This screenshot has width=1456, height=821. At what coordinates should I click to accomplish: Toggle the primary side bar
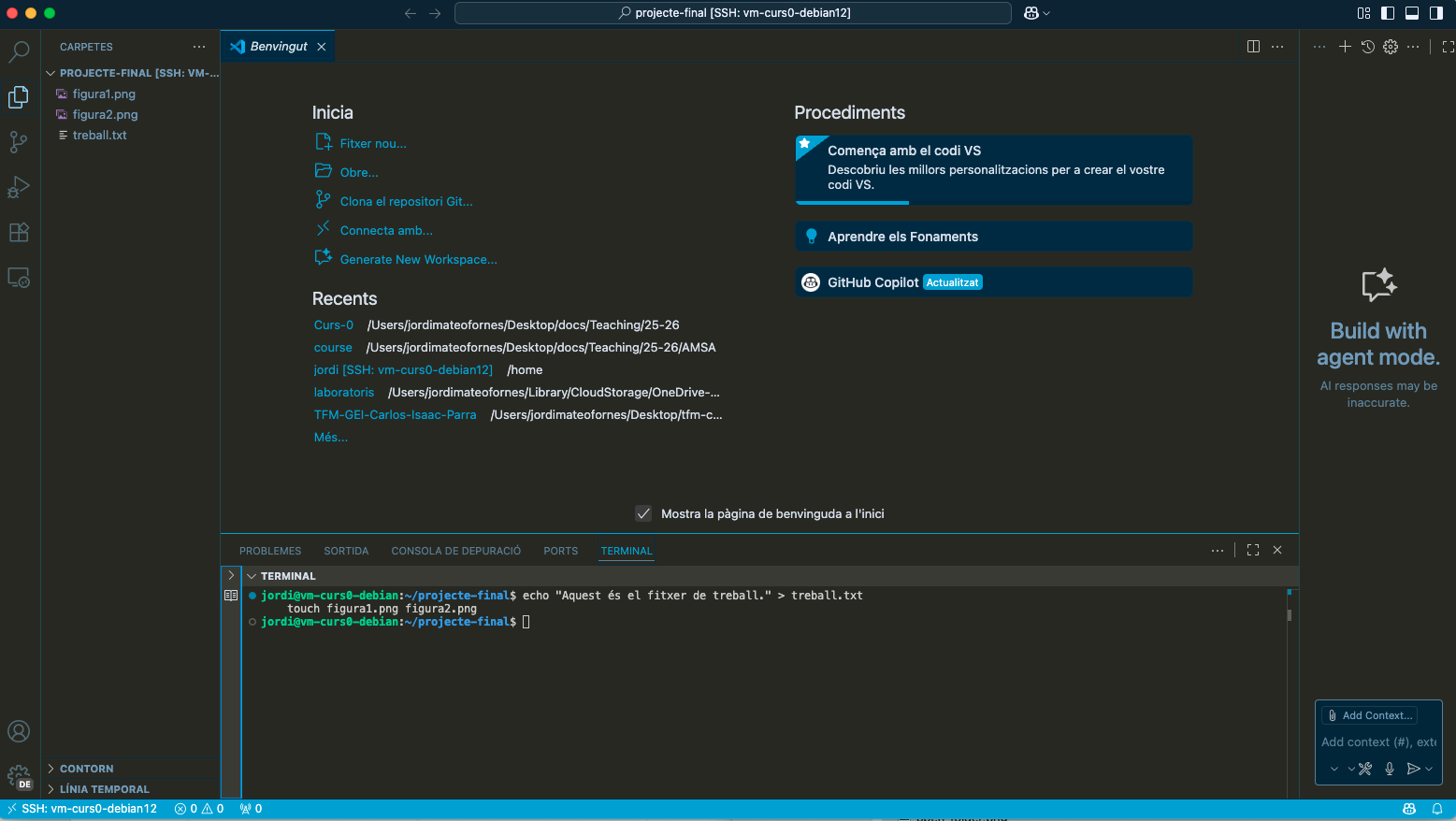[x=1388, y=13]
